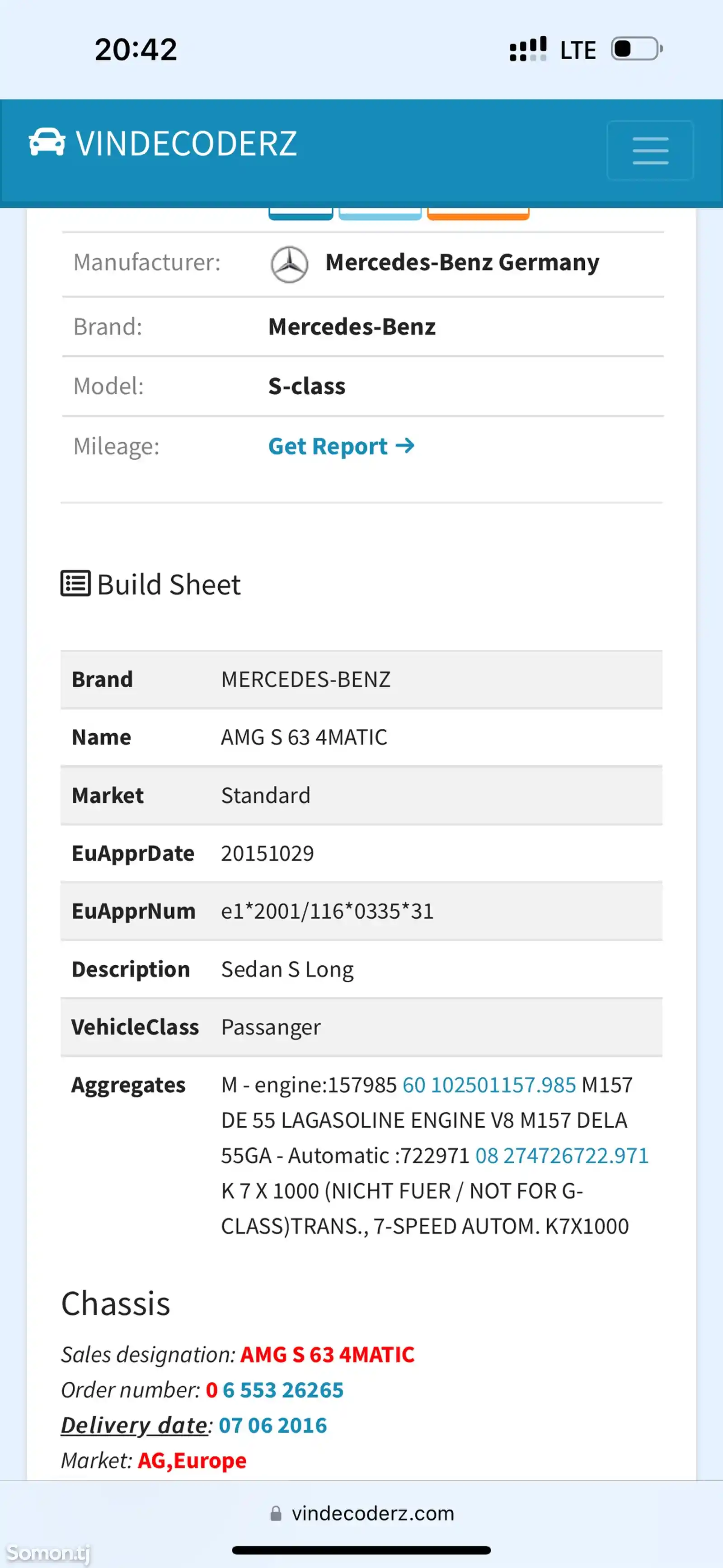The height and width of the screenshot is (1568, 723).
Task: Select the Standard market value
Action: (265, 796)
